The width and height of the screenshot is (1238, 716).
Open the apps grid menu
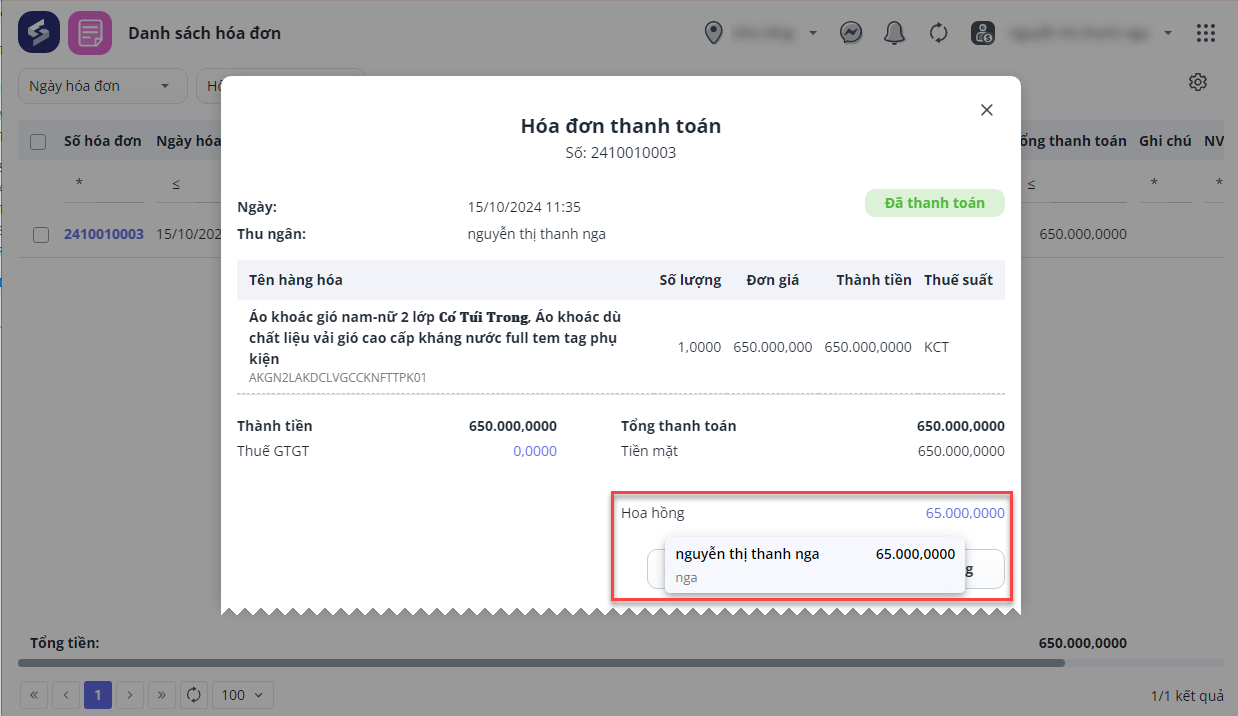coord(1206,33)
